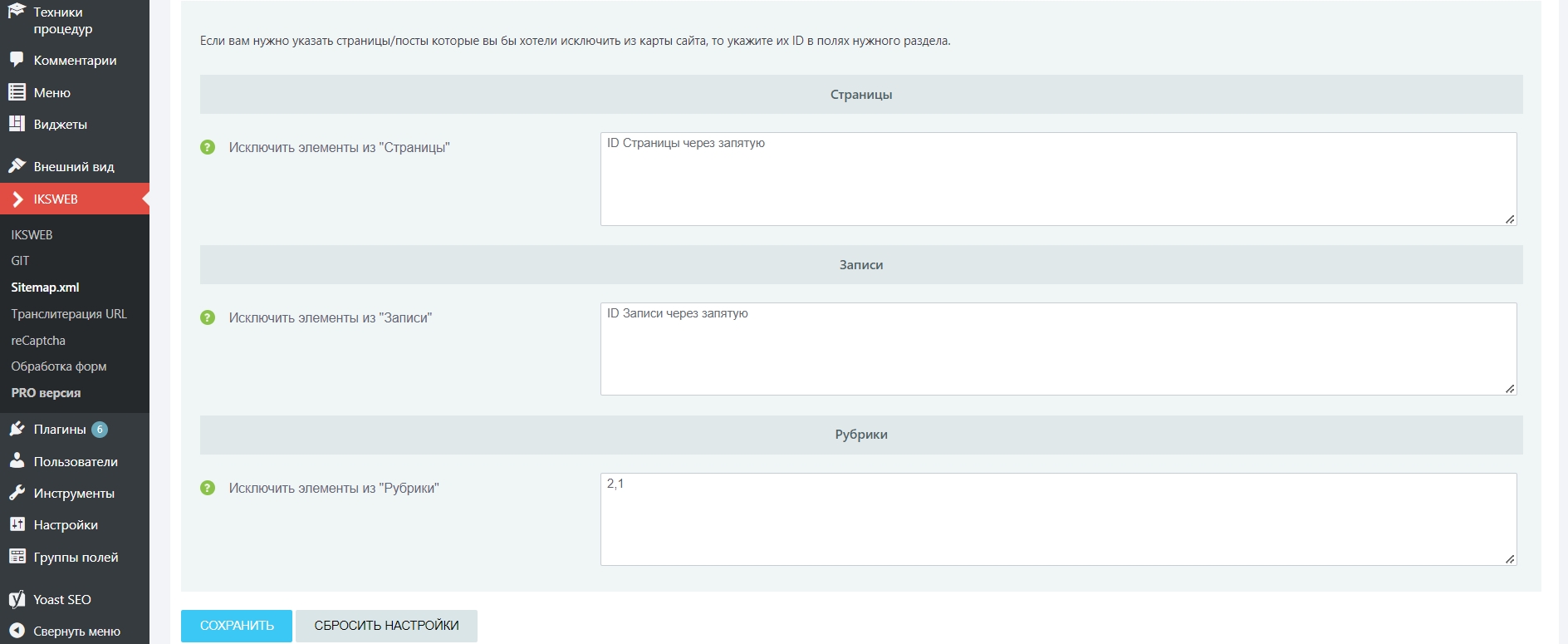This screenshot has width=1568, height=644.
Task: Click the Виджеты grid icon
Action: [17, 124]
